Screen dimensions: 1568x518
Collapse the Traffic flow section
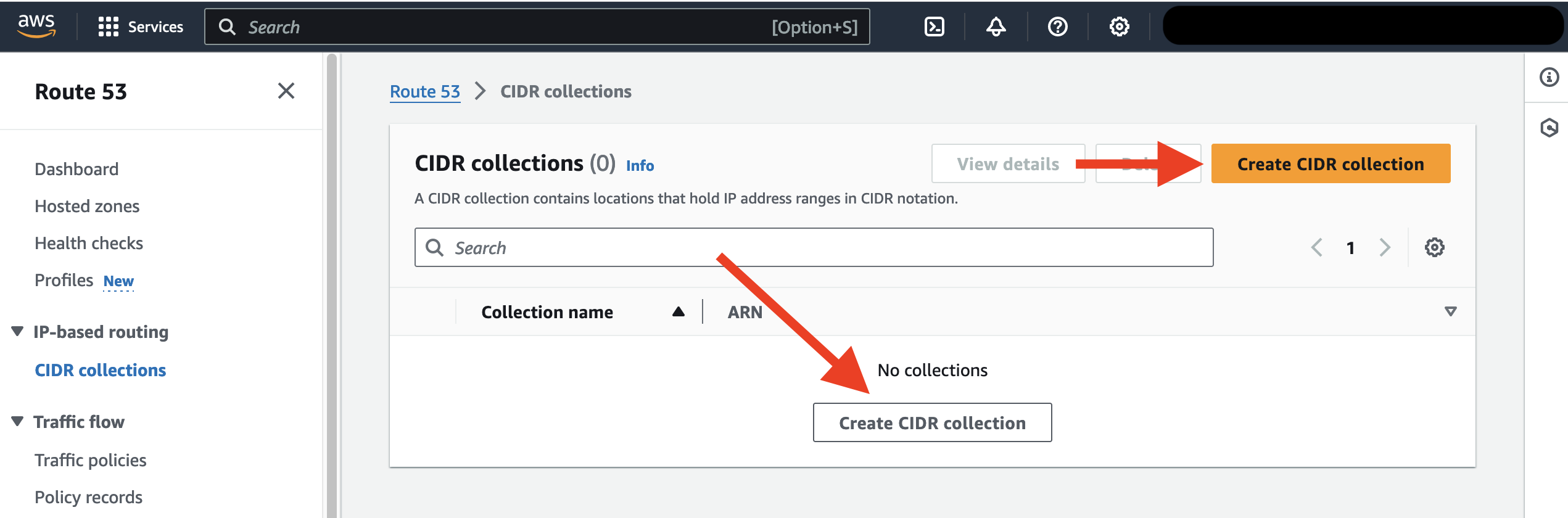(x=17, y=421)
